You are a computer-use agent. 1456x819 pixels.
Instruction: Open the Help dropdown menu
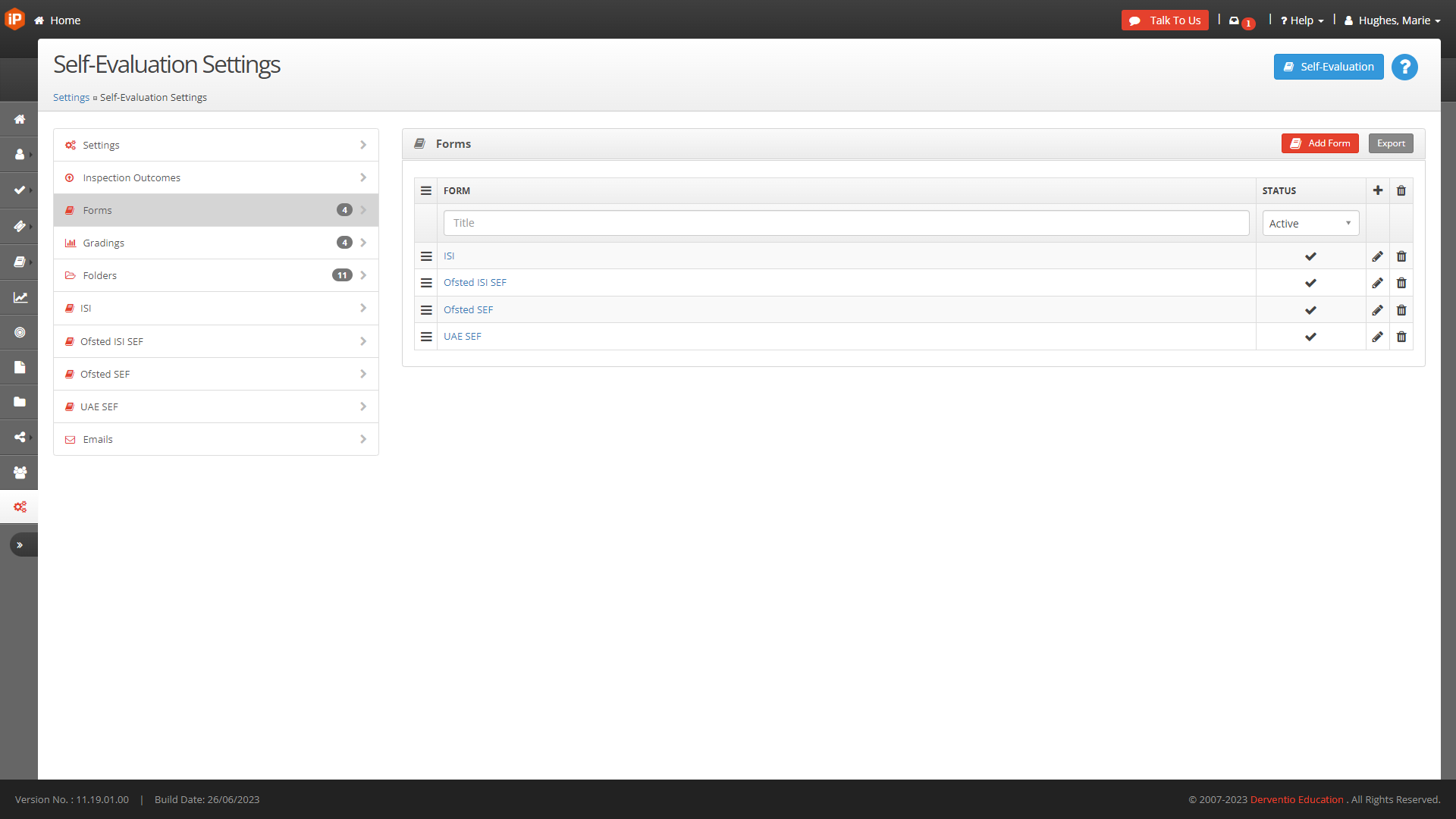click(x=1302, y=20)
